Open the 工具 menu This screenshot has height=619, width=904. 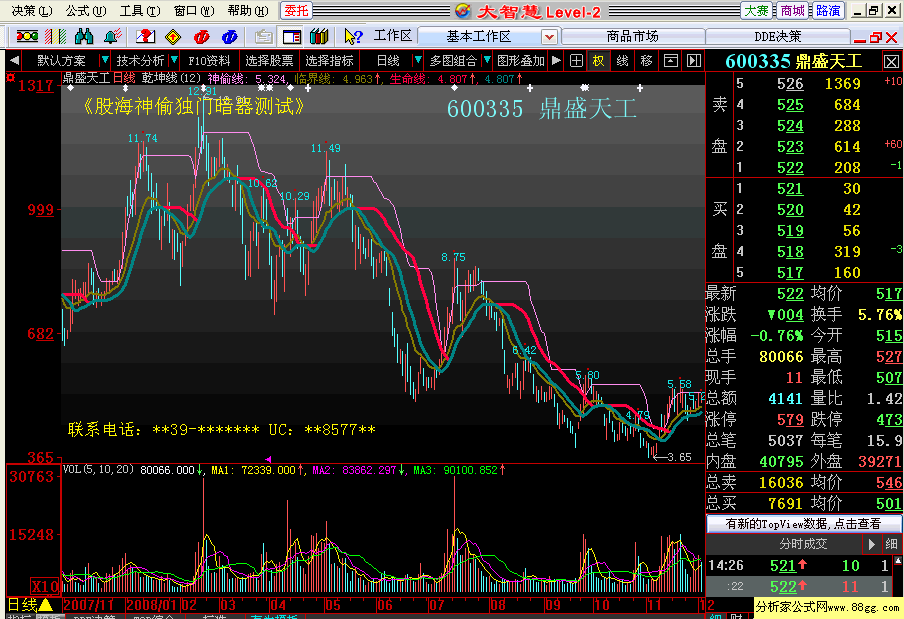pos(140,11)
